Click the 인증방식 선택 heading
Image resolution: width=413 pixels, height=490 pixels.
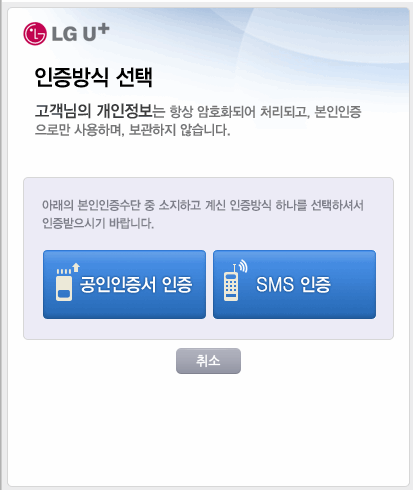(93, 77)
